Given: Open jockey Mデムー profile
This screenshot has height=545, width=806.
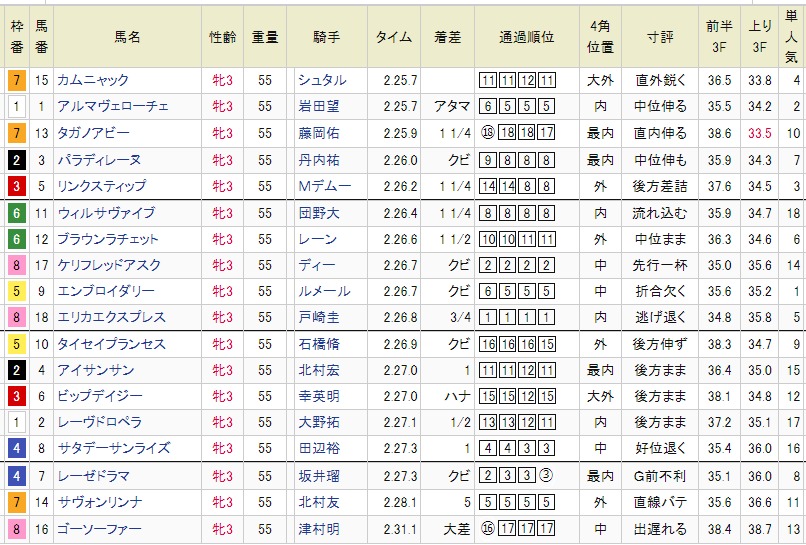Looking at the screenshot, I should 325,186.
